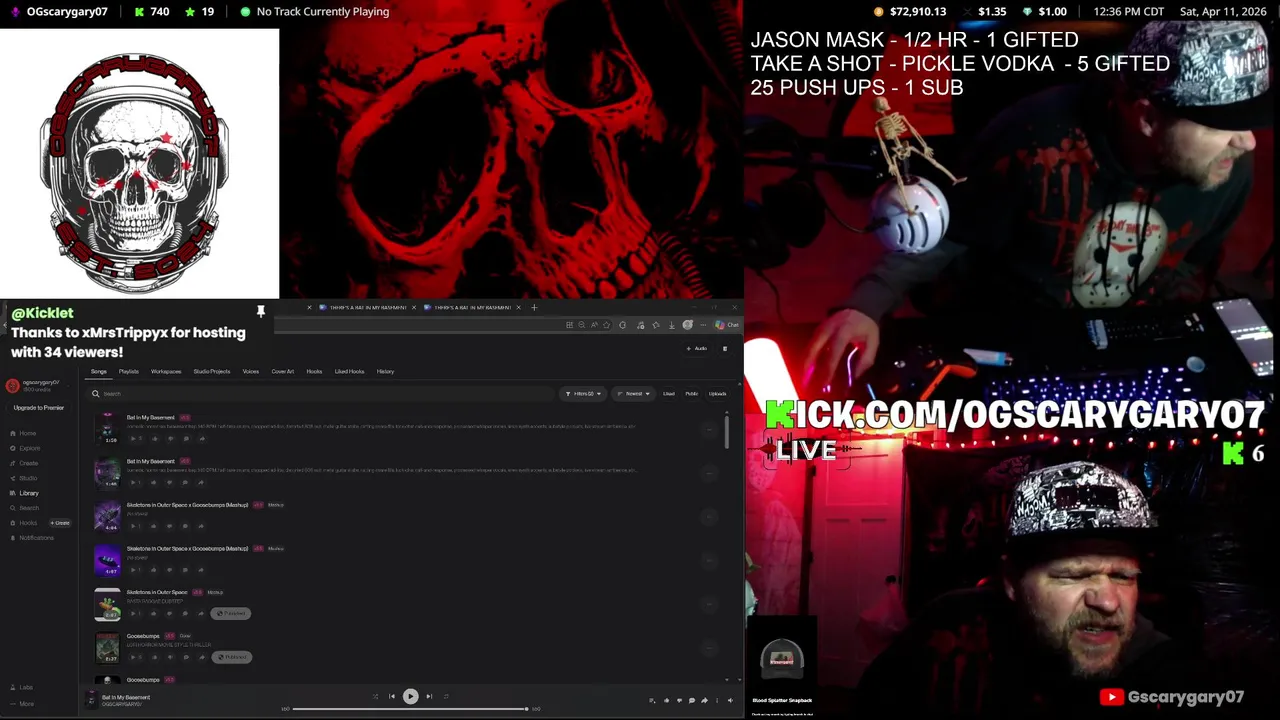Open Explore in the Suno sidebar
Viewport: 1280px width, 720px height.
click(x=25, y=448)
